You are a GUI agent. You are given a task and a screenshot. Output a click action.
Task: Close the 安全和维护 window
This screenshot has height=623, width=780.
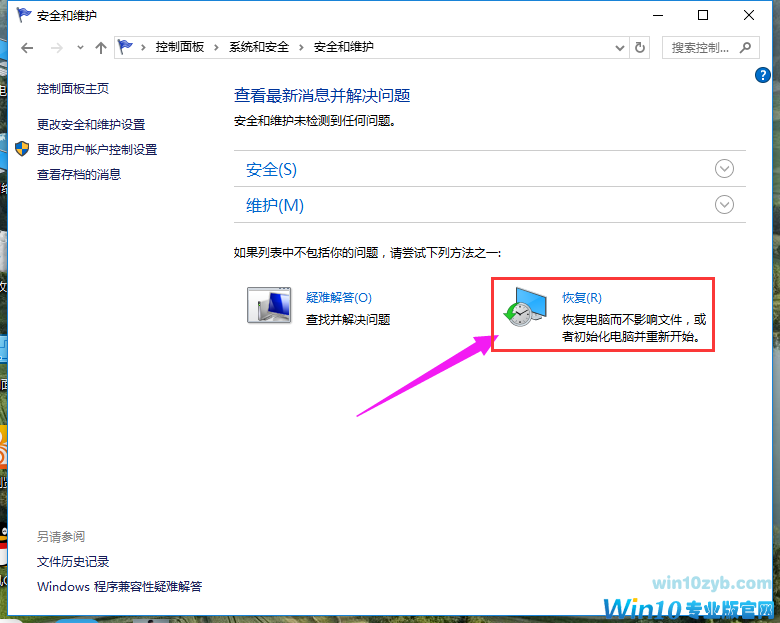tap(749, 15)
